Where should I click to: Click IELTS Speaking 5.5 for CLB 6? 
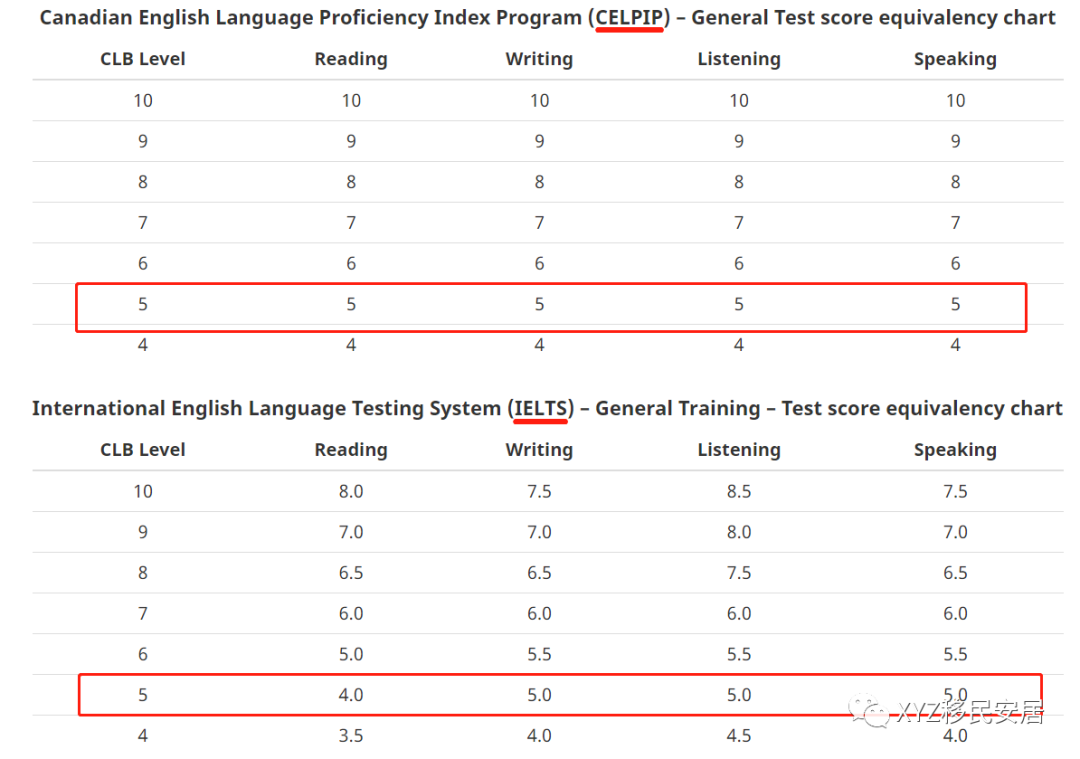[955, 654]
